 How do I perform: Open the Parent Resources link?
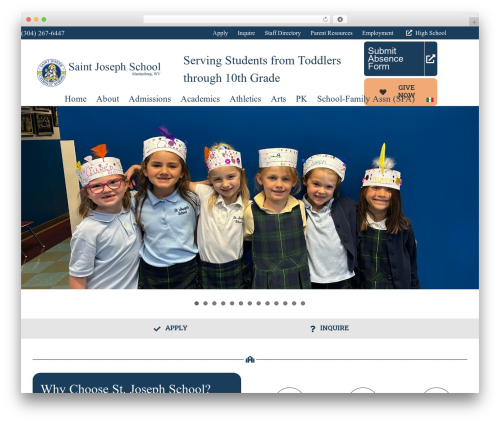point(331,33)
